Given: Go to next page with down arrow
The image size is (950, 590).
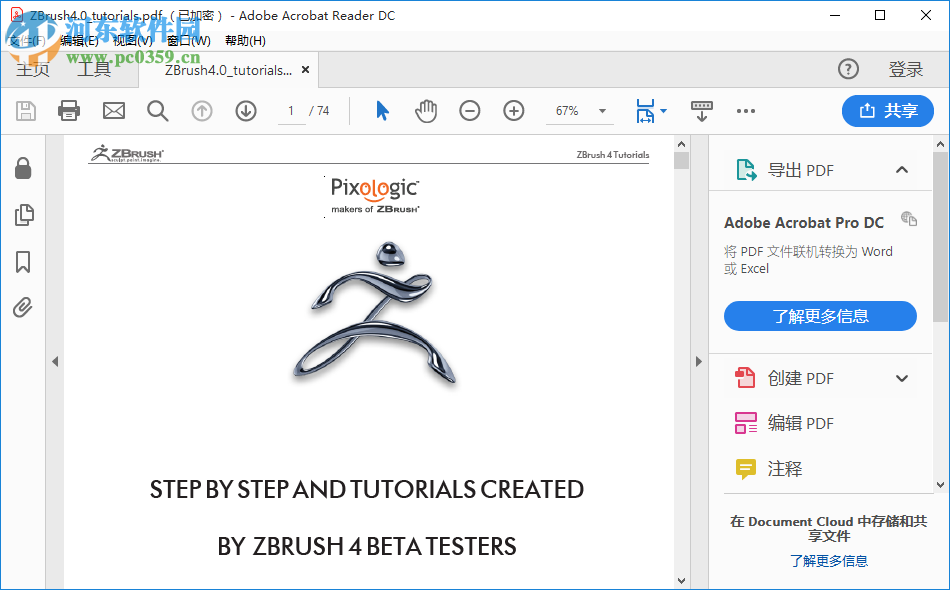Looking at the screenshot, I should click(245, 111).
